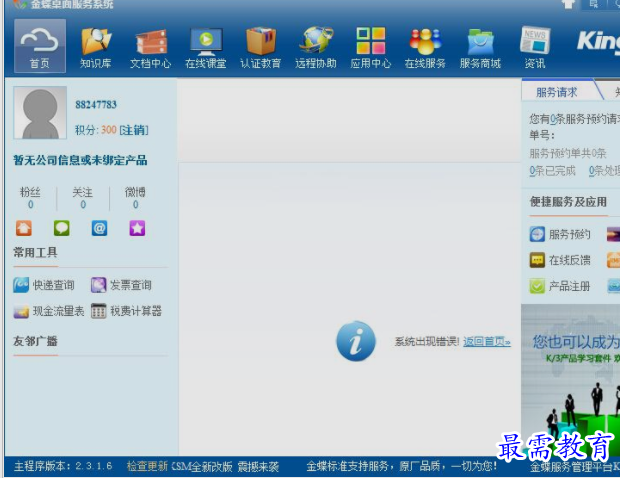620x478 pixels.
Task: Open 在线反馈 online feedback
Action: point(560,260)
